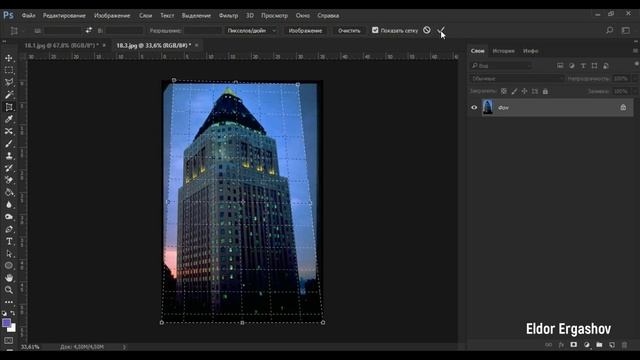Toggle lock transparent pixels button
The image size is (640, 360).
[504, 91]
